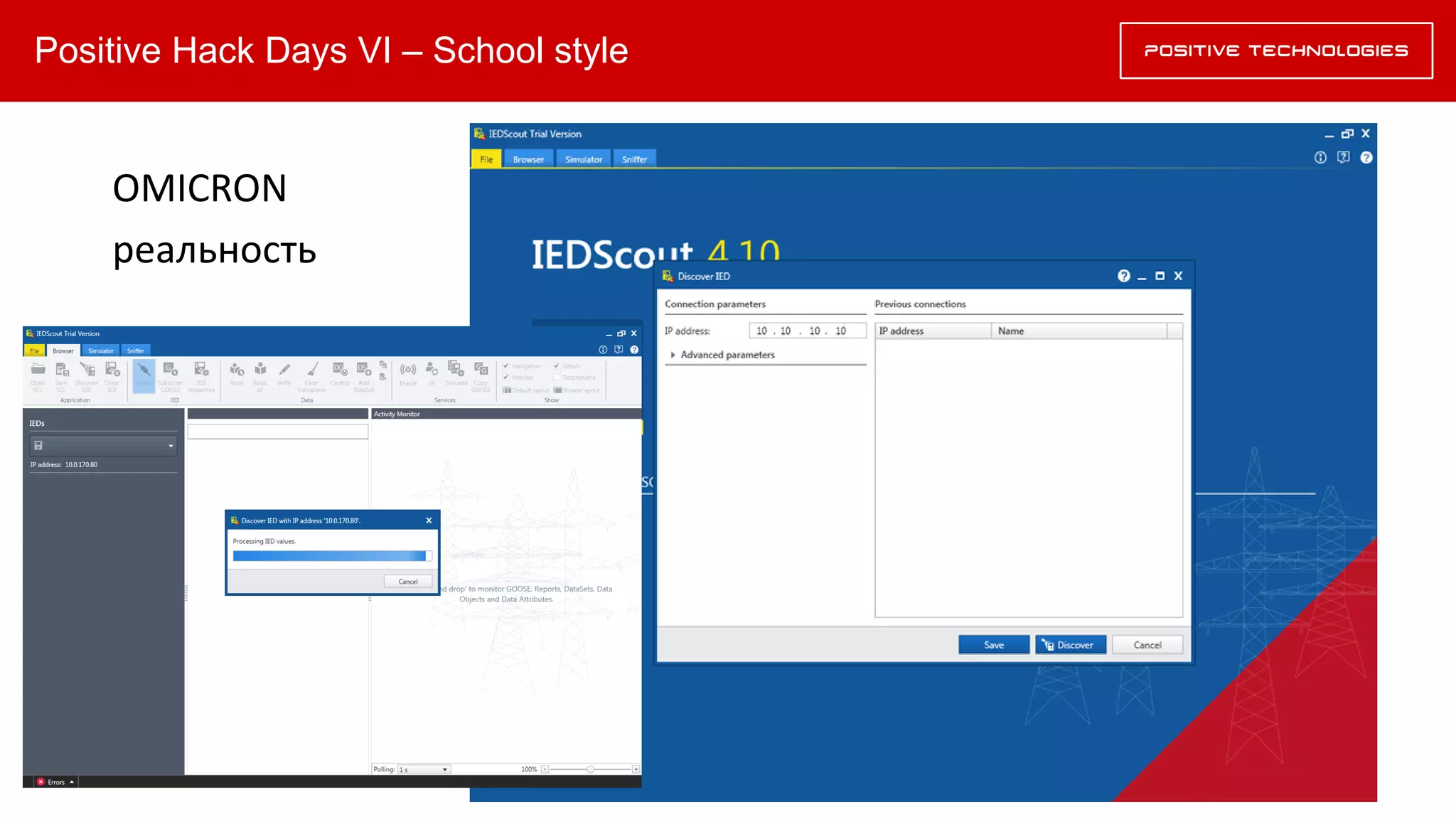Click the help icon in the small IEDScout window
Image resolution: width=1456 pixels, height=819 pixels.
634,350
